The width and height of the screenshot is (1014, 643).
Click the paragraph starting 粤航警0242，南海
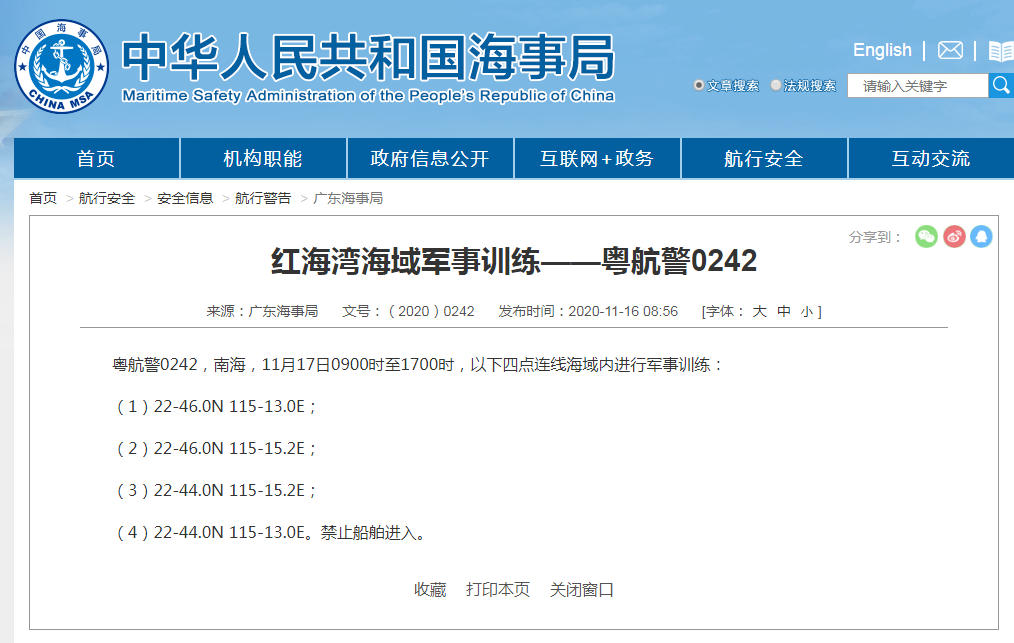[x=418, y=365]
